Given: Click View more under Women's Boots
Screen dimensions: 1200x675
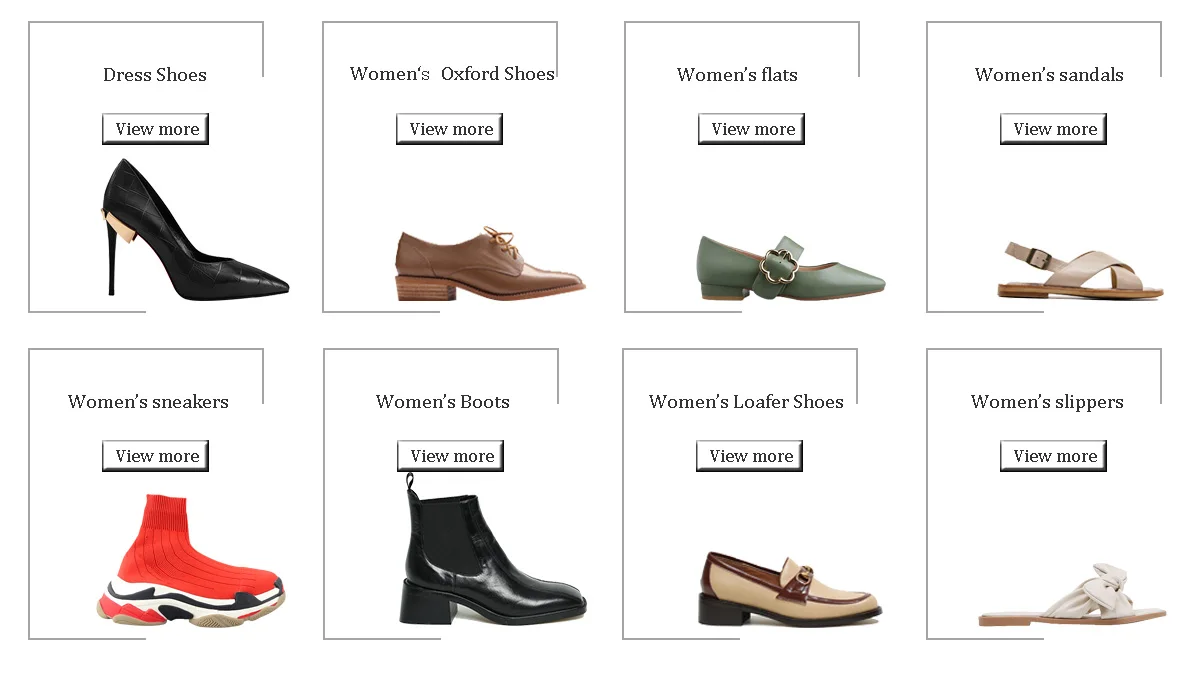Looking at the screenshot, I should 451,456.
